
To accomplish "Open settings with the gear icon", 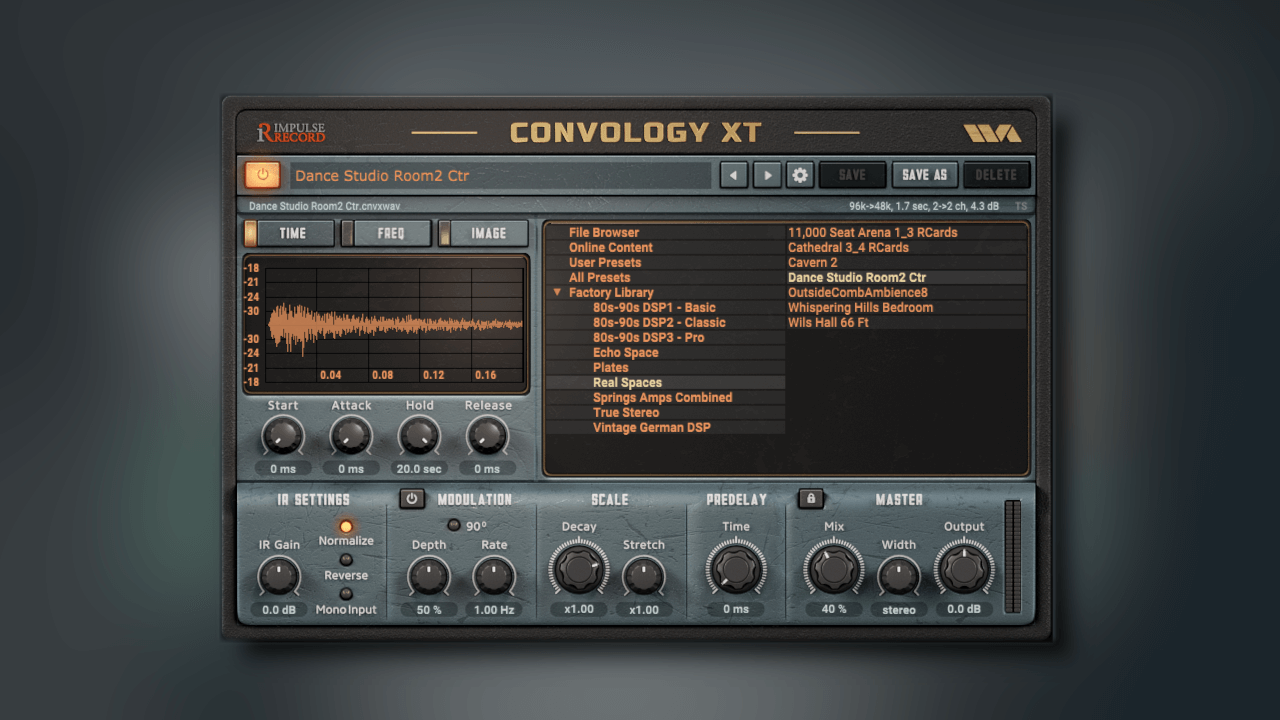I will (799, 175).
